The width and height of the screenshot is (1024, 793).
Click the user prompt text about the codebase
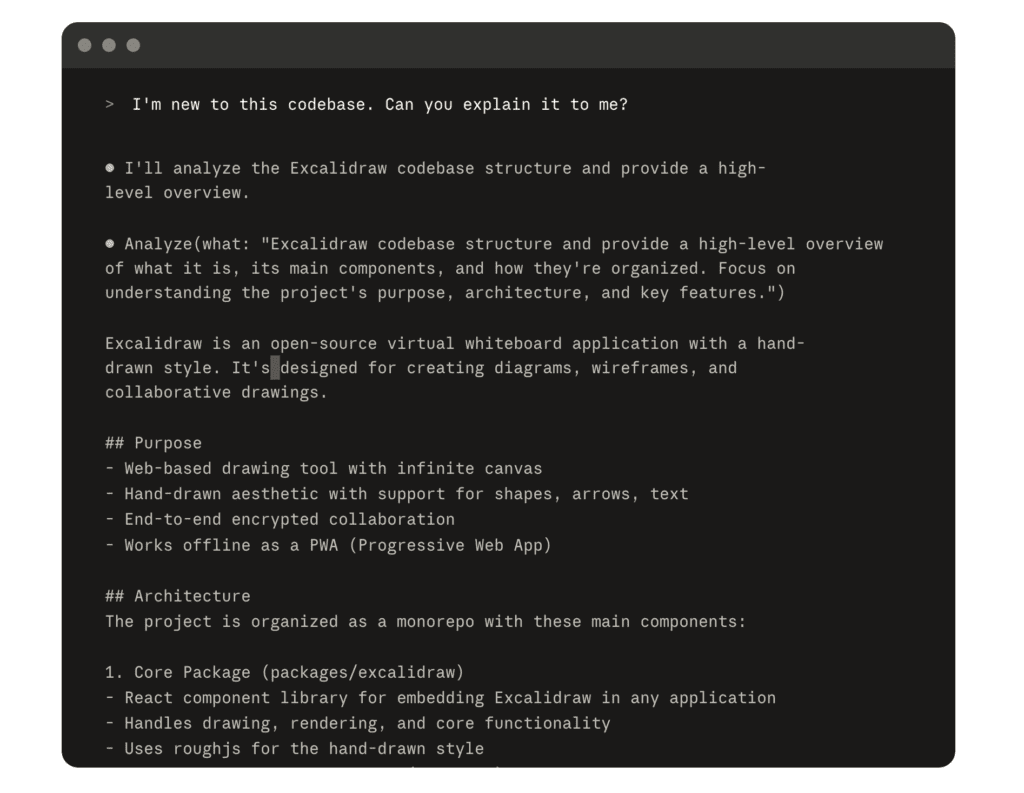click(380, 105)
